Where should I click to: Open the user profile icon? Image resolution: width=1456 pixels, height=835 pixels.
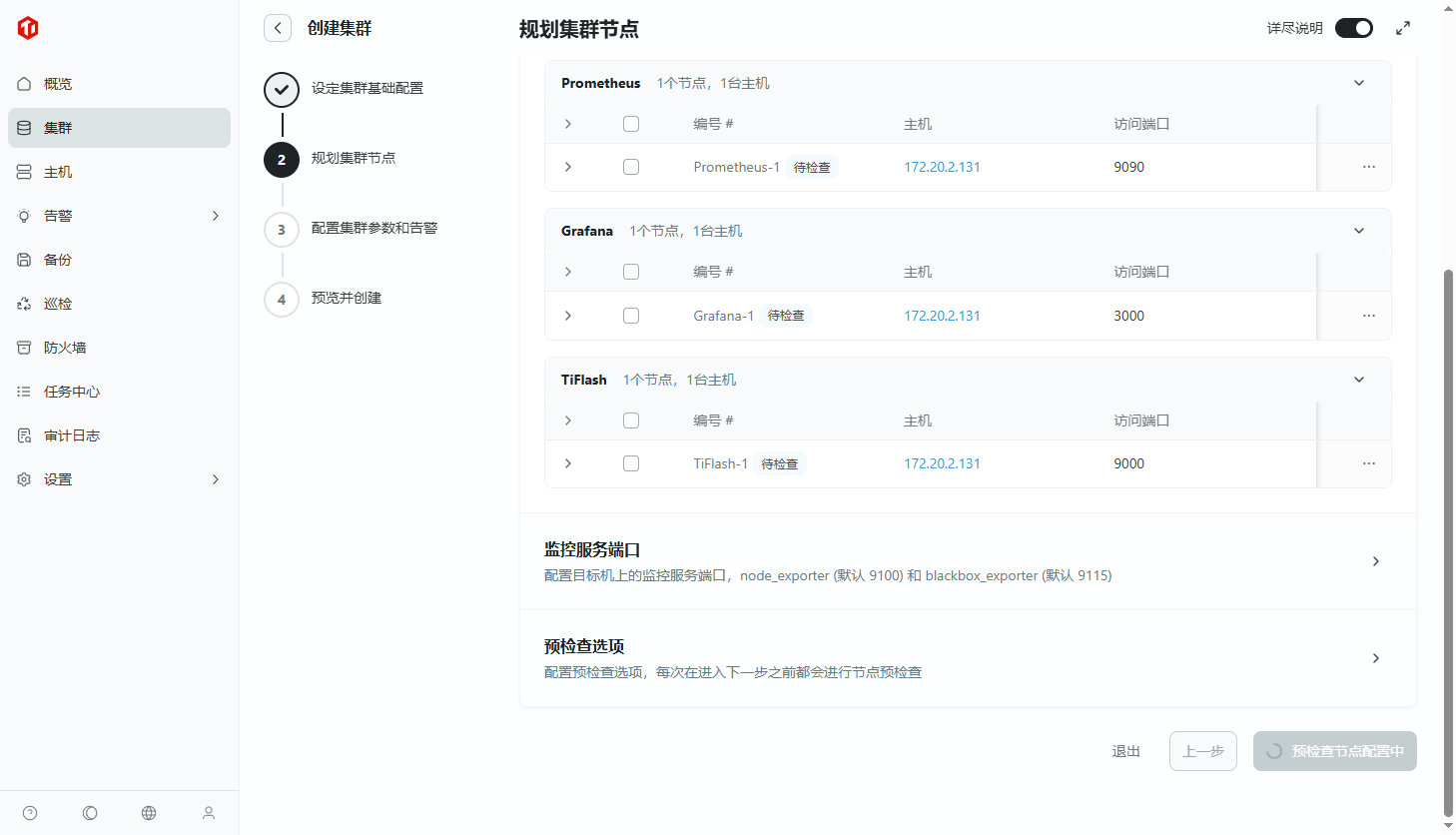point(209,813)
